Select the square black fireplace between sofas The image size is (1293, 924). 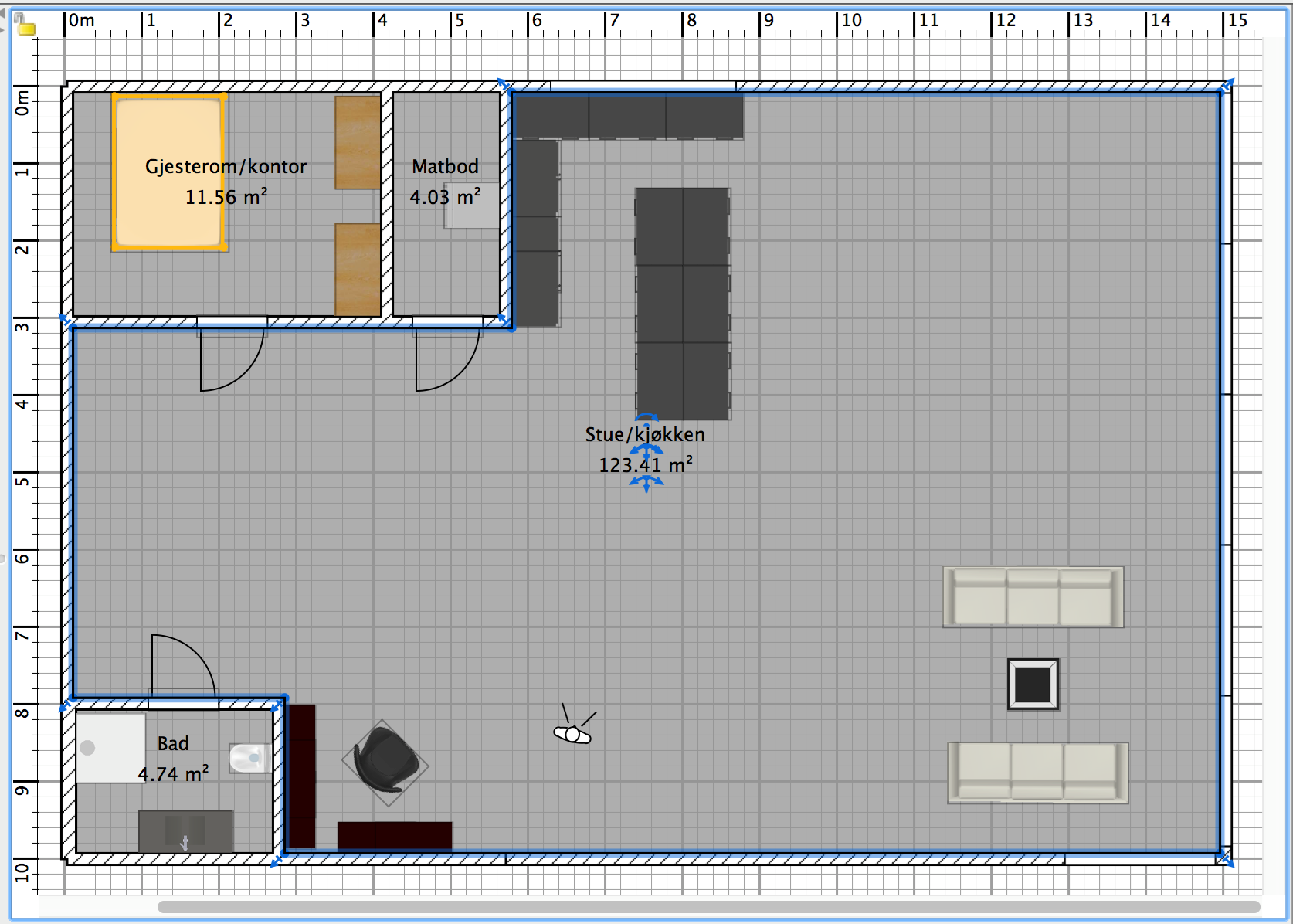tap(1033, 684)
